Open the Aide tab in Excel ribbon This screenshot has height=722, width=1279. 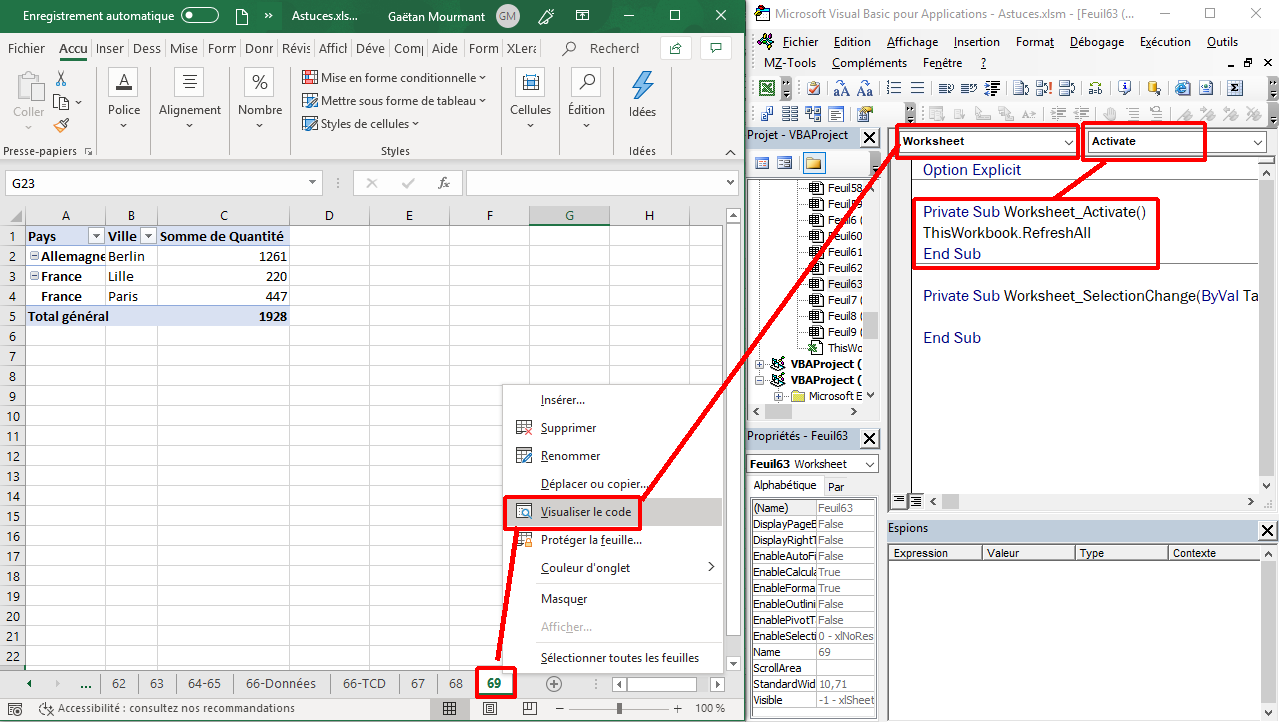445,48
